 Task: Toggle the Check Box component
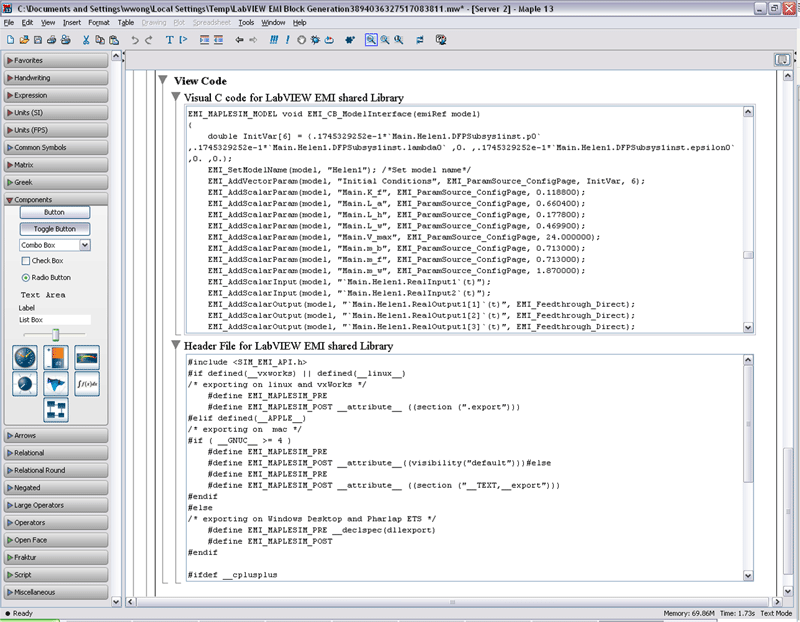point(26,260)
